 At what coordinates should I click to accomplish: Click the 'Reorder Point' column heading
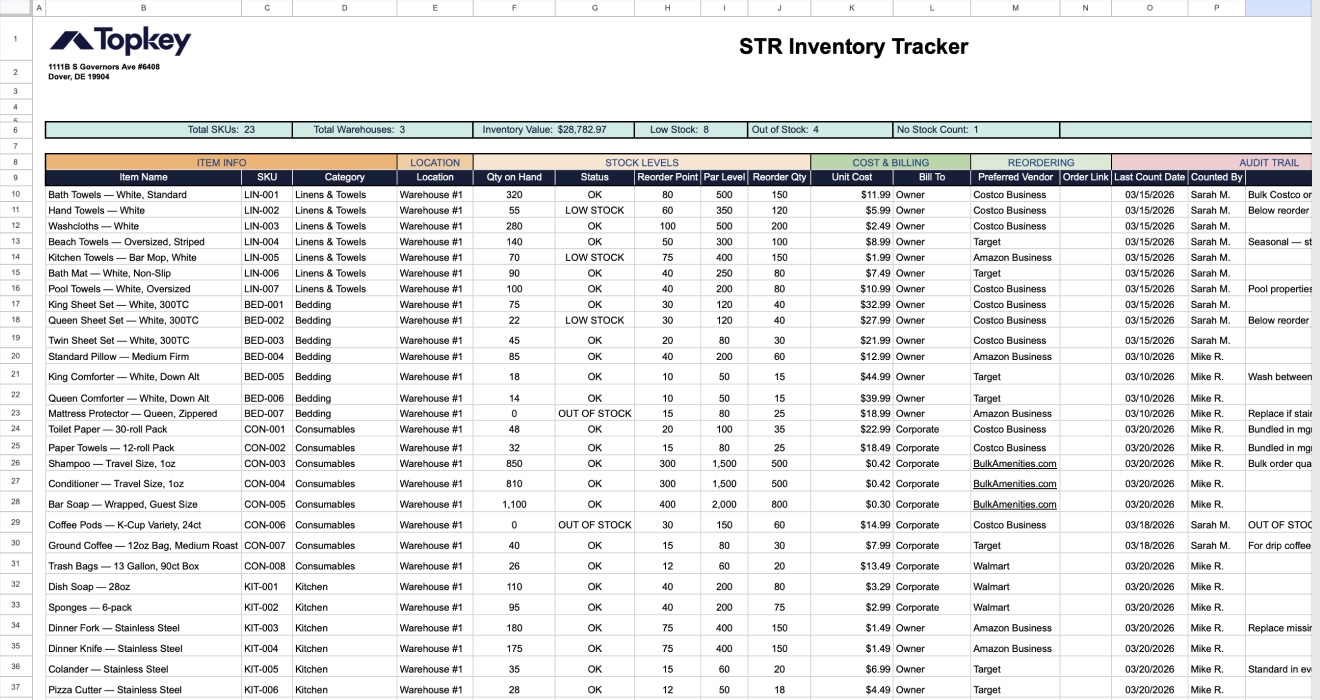pos(667,177)
